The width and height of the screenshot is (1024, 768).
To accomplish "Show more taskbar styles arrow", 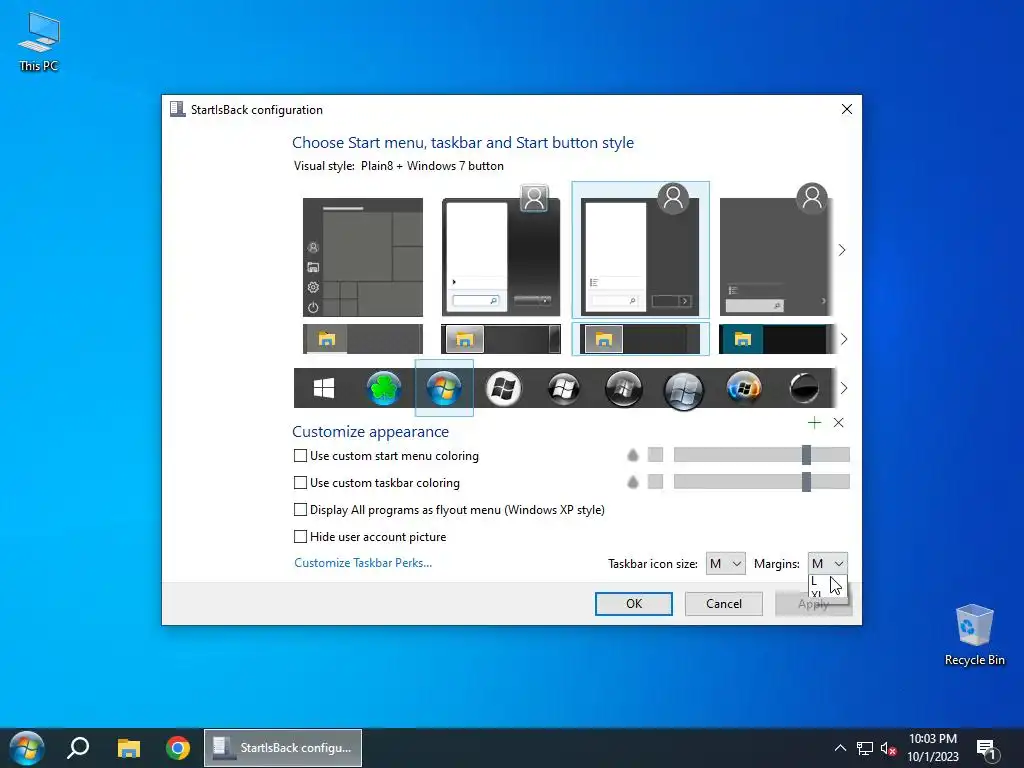I will 844,339.
